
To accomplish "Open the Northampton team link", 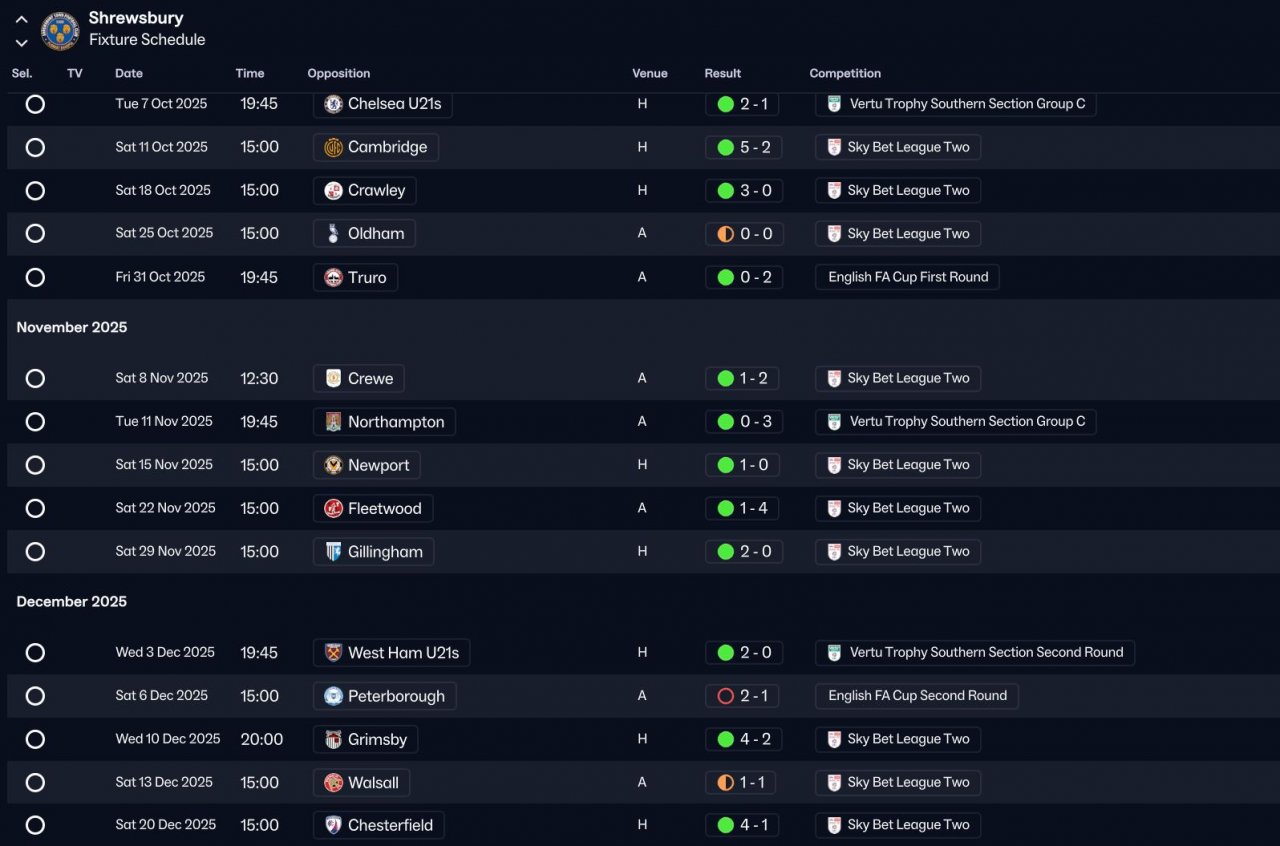I will pos(396,422).
